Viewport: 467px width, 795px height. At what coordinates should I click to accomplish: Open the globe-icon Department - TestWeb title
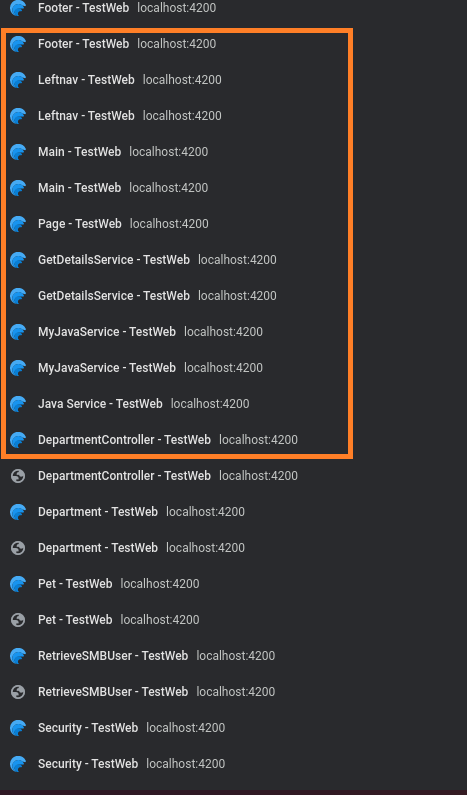coord(98,548)
